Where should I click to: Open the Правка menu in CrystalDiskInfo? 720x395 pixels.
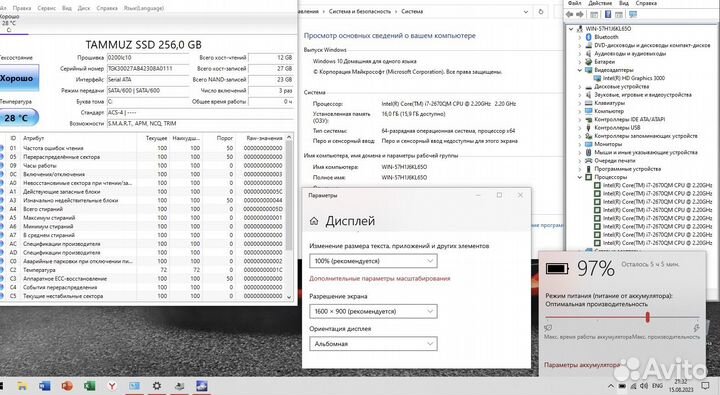(x=22, y=8)
